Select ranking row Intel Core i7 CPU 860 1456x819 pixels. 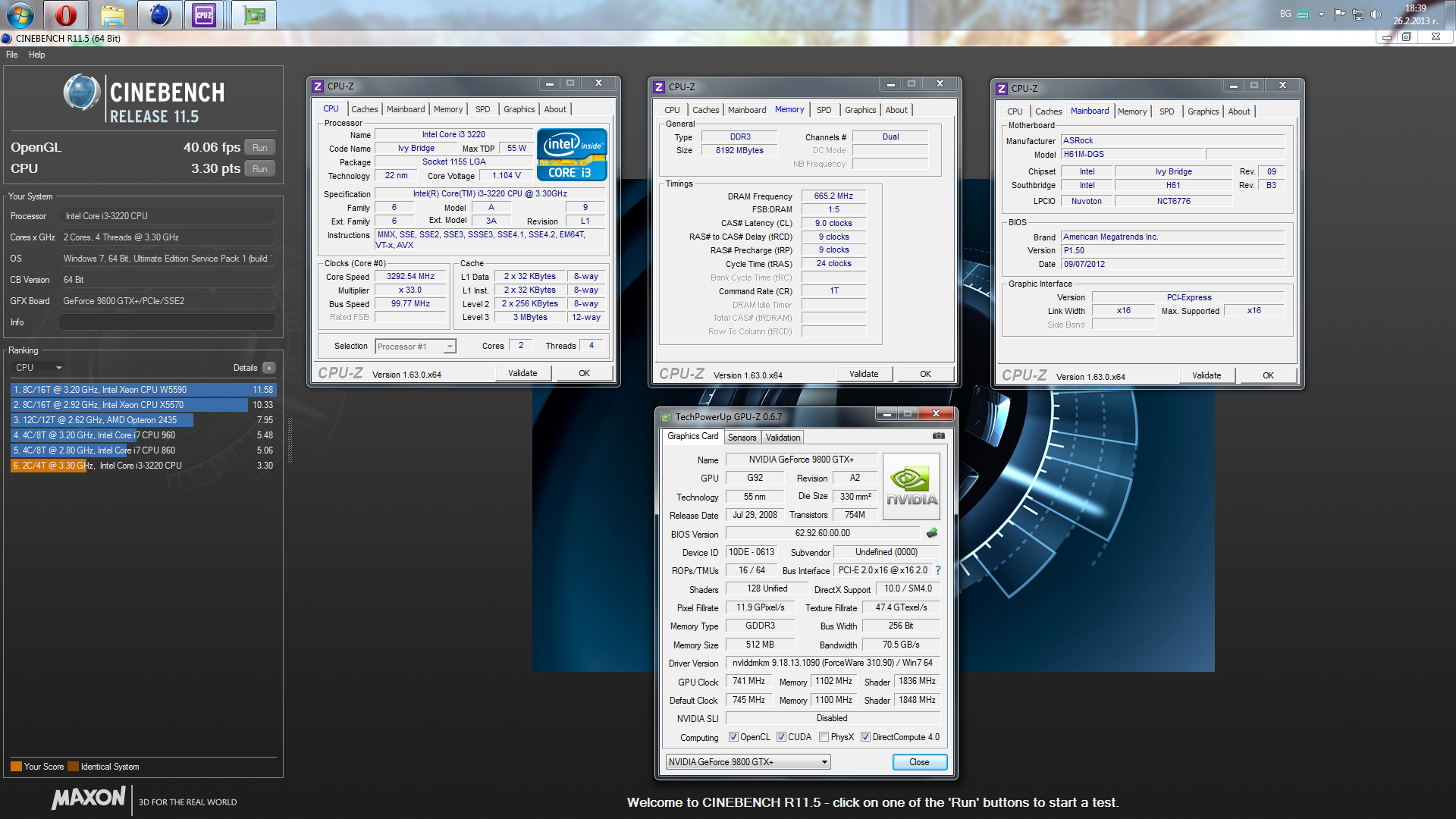click(x=143, y=450)
